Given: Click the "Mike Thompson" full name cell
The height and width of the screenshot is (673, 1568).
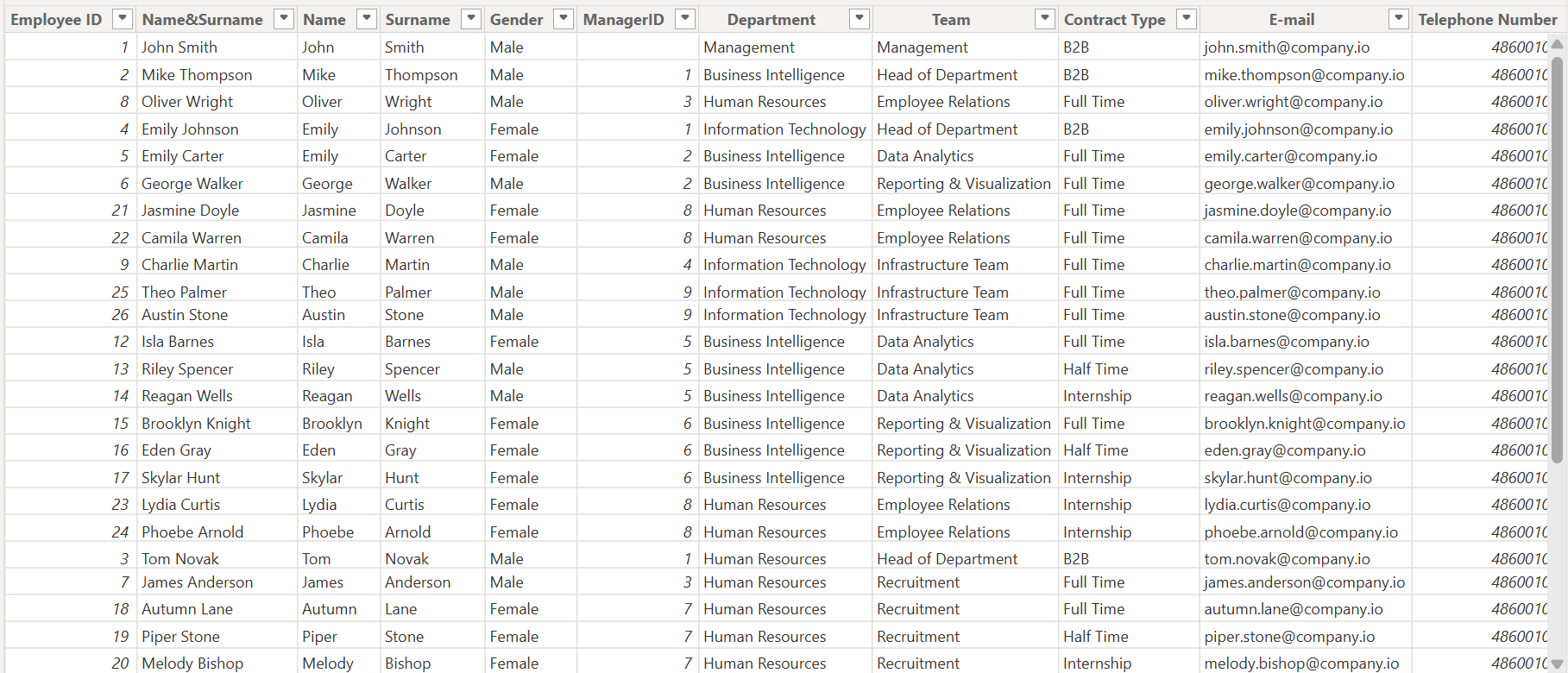Looking at the screenshot, I should coord(217,75).
